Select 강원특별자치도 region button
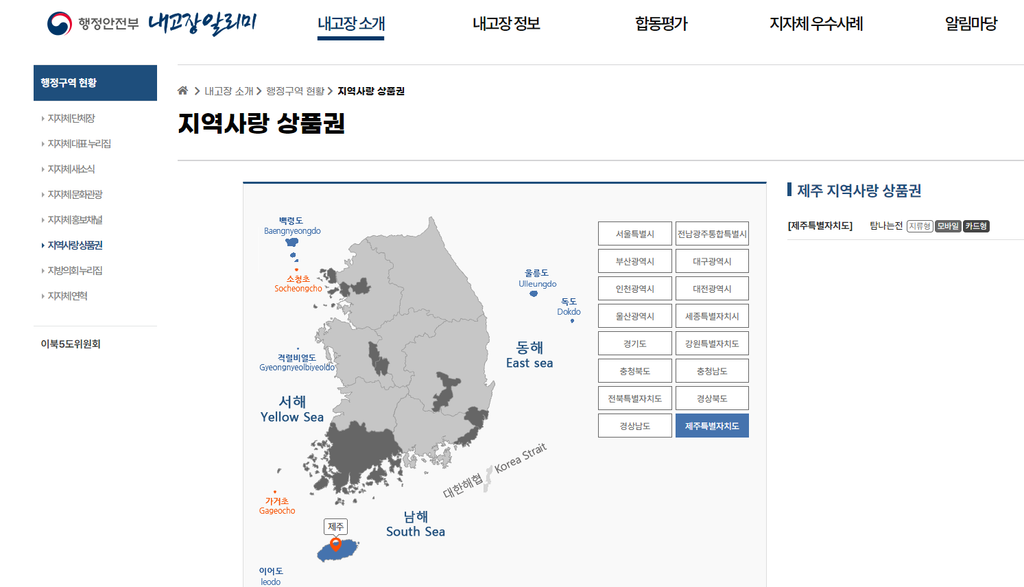The width and height of the screenshot is (1024, 587). coord(712,343)
